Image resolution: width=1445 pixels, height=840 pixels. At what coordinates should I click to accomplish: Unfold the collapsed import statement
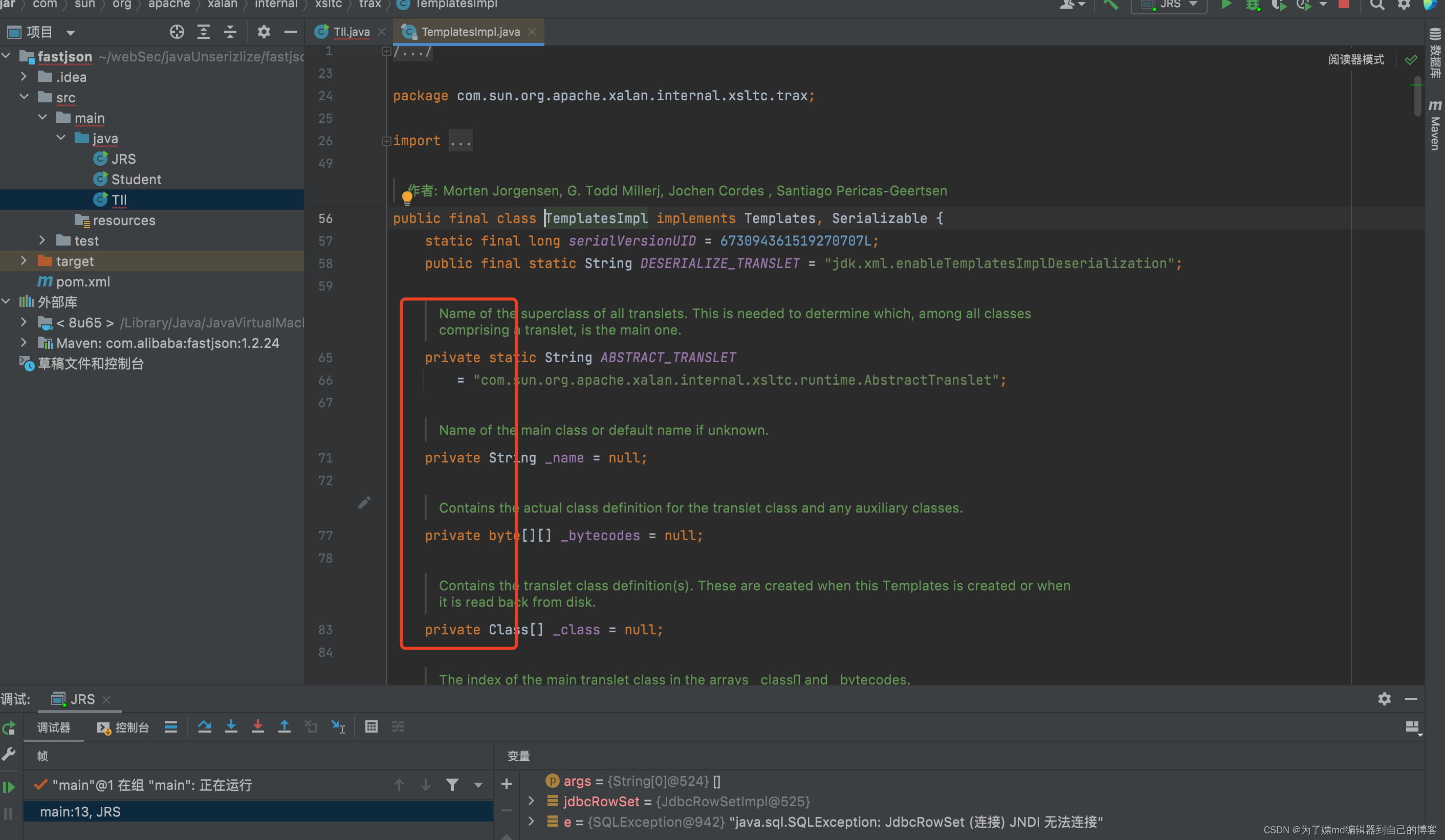tap(386, 141)
